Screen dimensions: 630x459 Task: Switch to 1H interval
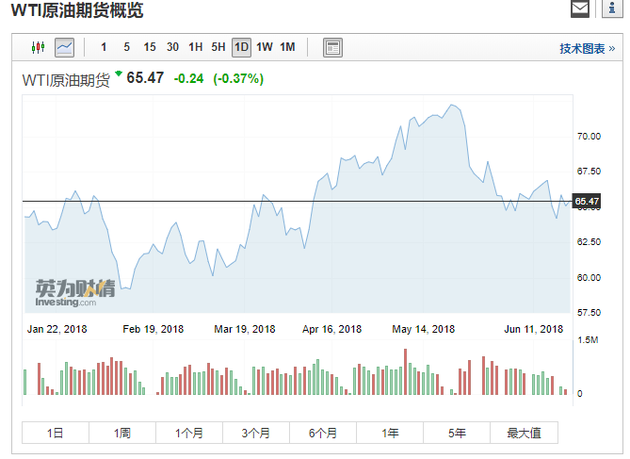196,47
